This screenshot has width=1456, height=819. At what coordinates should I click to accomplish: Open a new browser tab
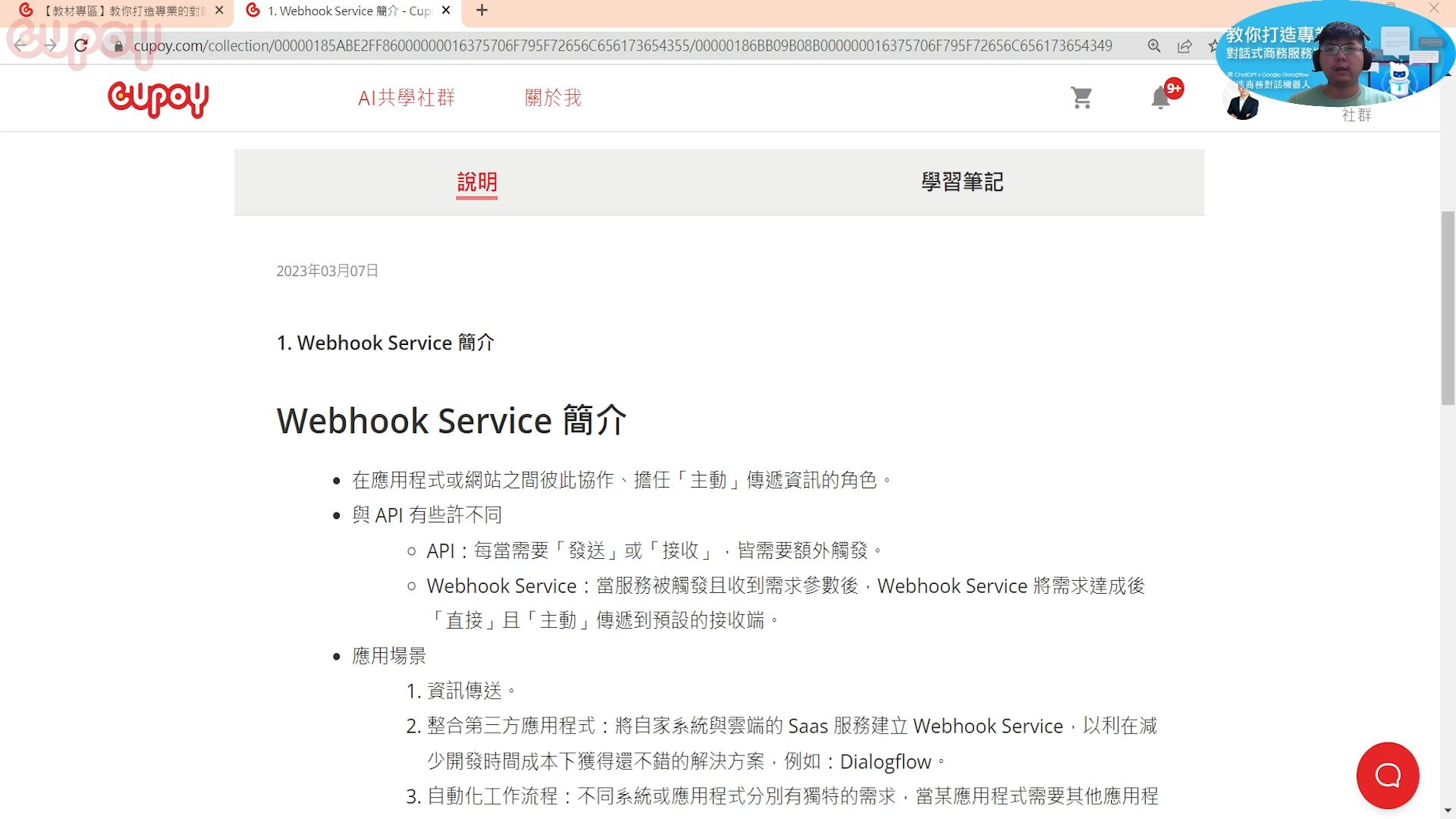point(481,11)
